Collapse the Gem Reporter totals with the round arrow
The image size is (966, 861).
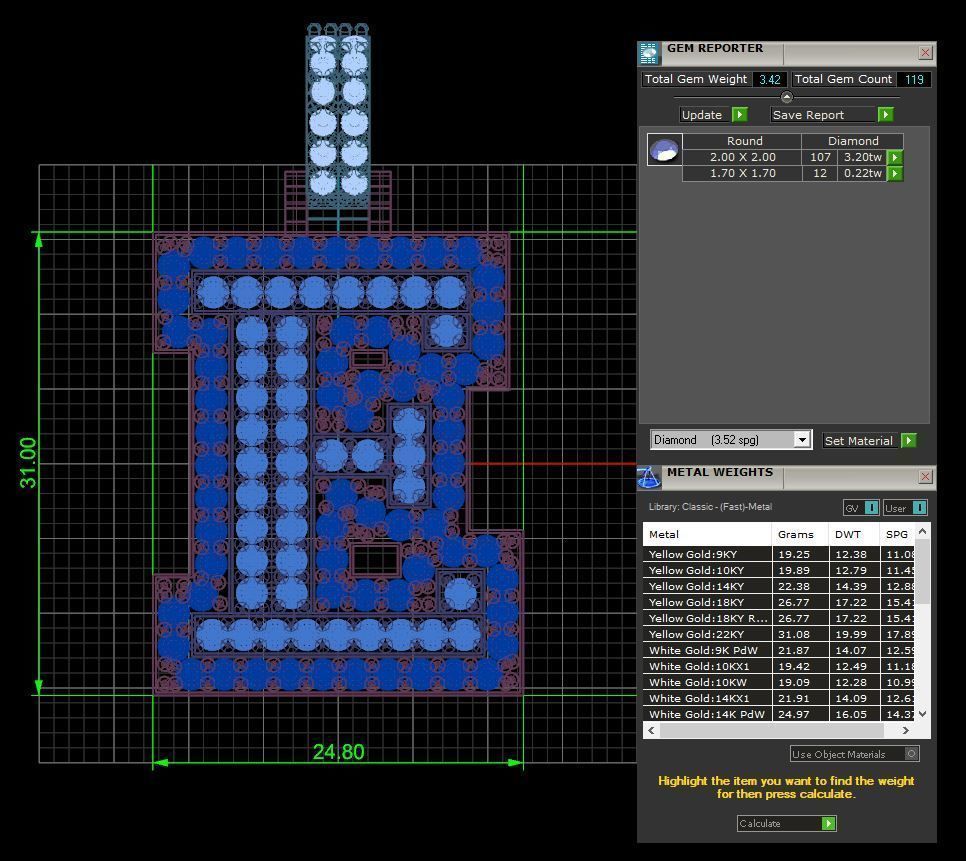(x=787, y=97)
